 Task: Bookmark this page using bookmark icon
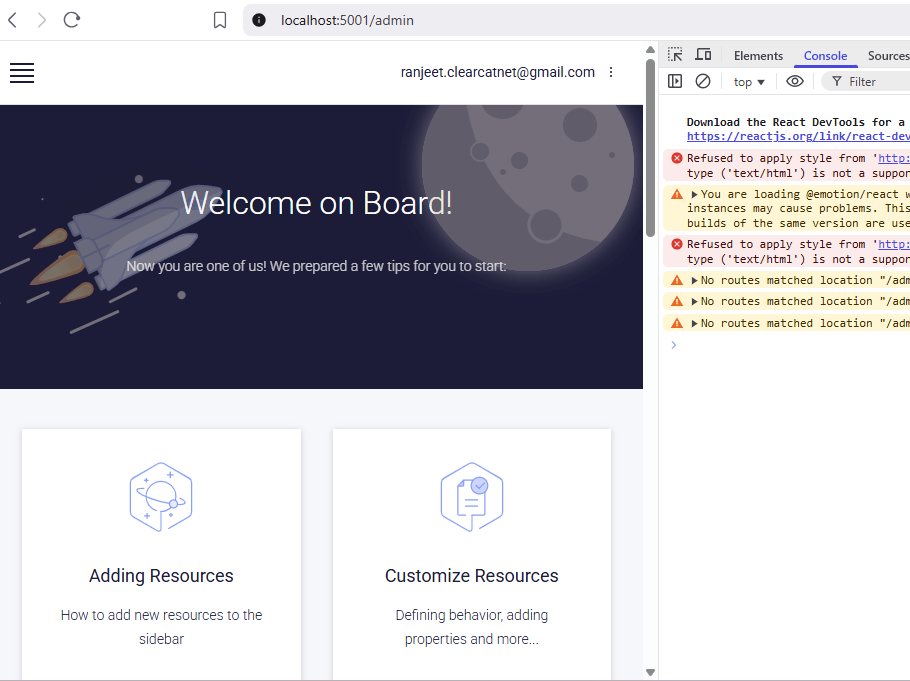pyautogui.click(x=220, y=20)
